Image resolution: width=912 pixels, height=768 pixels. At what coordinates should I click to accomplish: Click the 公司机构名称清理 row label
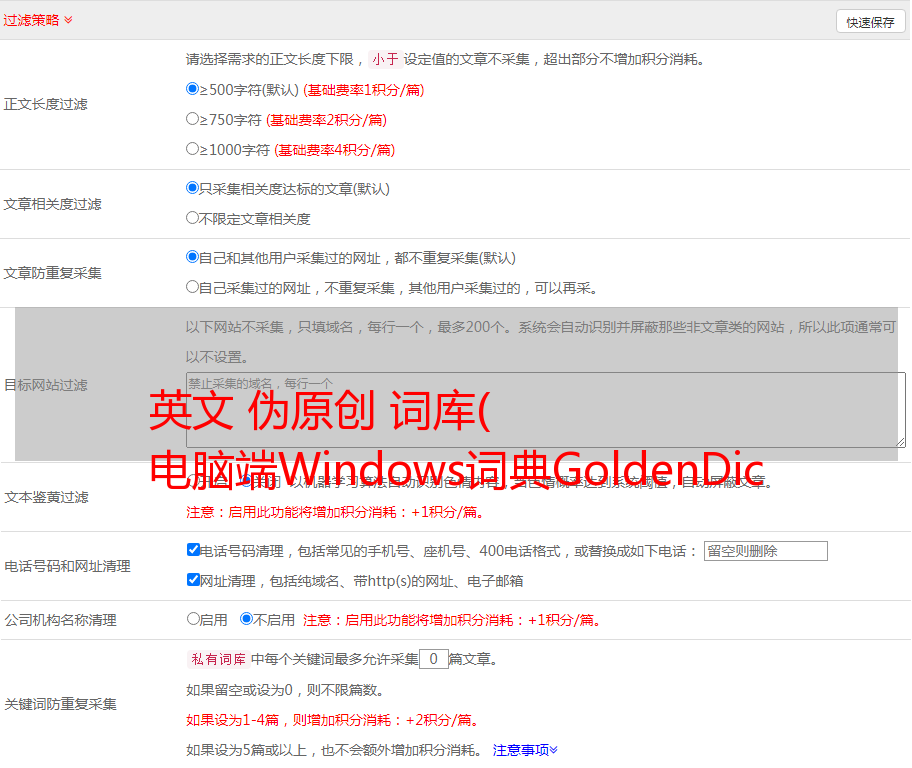coord(60,620)
